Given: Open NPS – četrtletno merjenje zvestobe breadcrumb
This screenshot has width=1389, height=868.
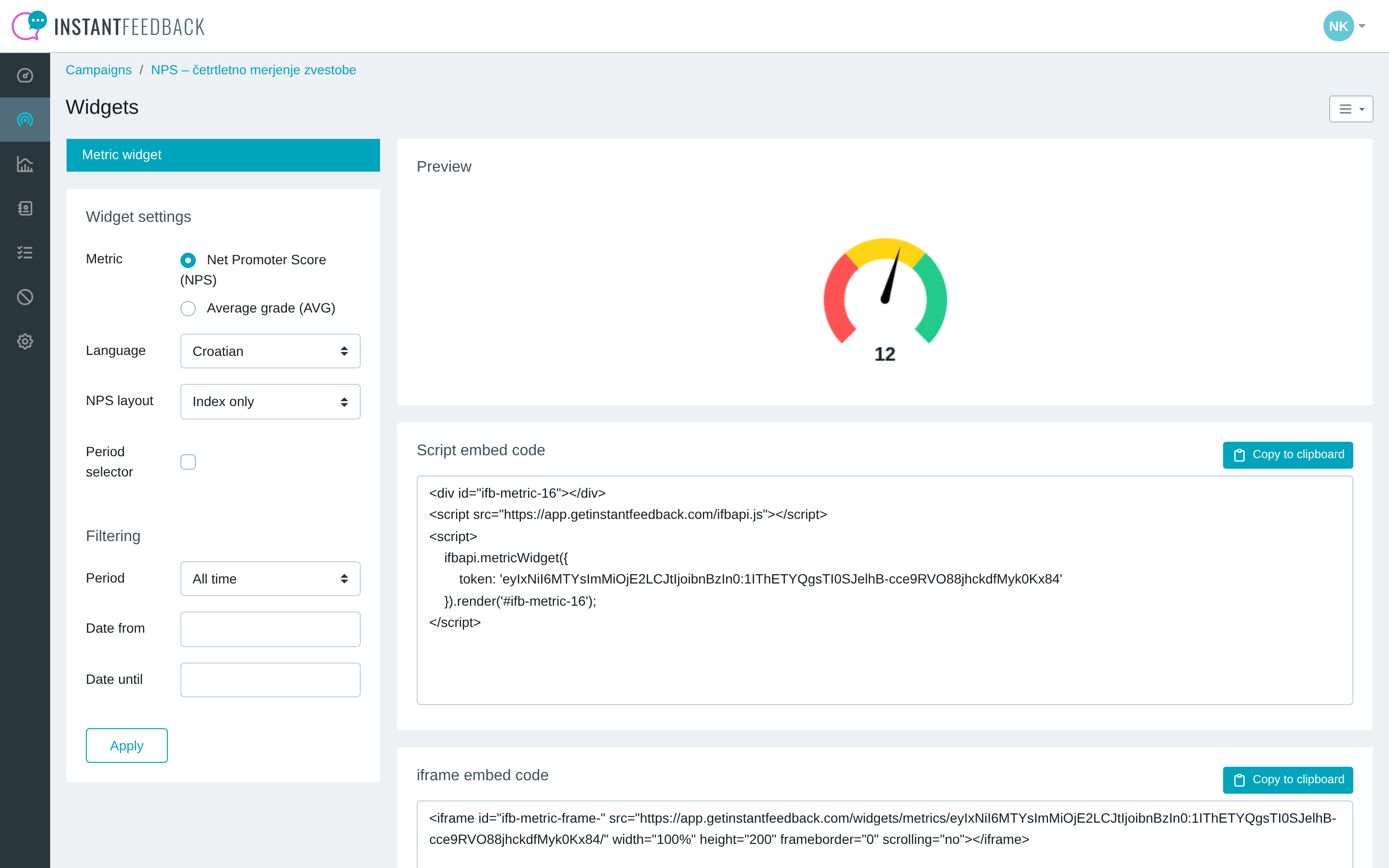Looking at the screenshot, I should coord(254,70).
